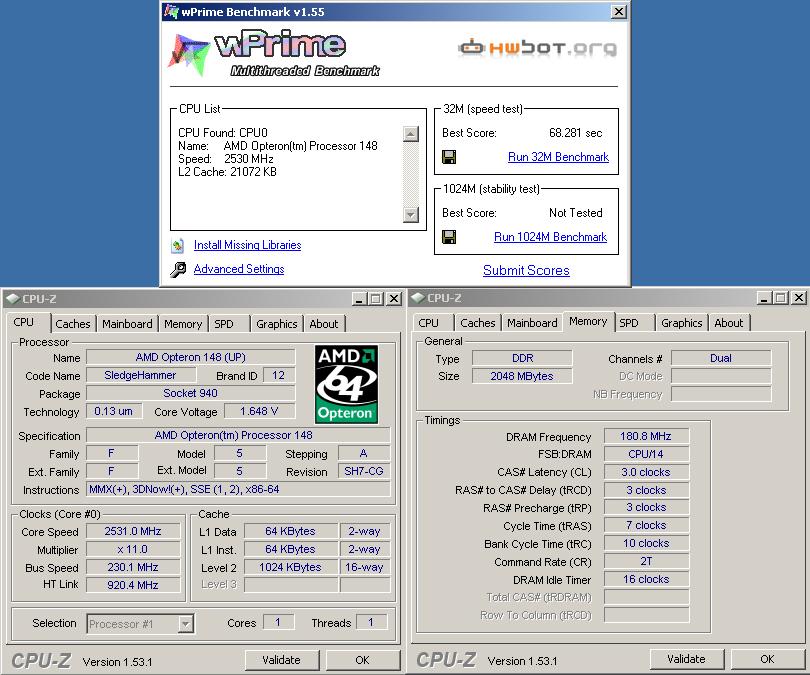Open About tab in right CPU-Z
Screen dimensions: 810x675
(728, 323)
